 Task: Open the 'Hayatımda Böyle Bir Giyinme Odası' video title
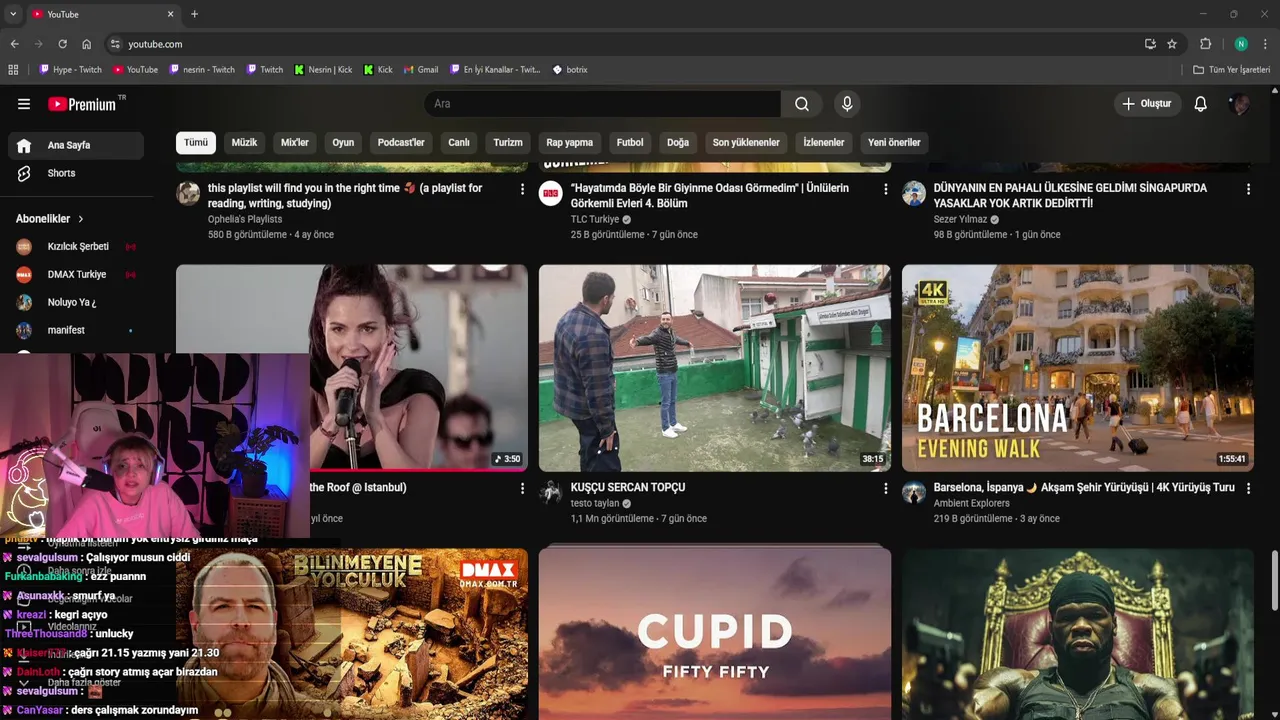(x=710, y=195)
